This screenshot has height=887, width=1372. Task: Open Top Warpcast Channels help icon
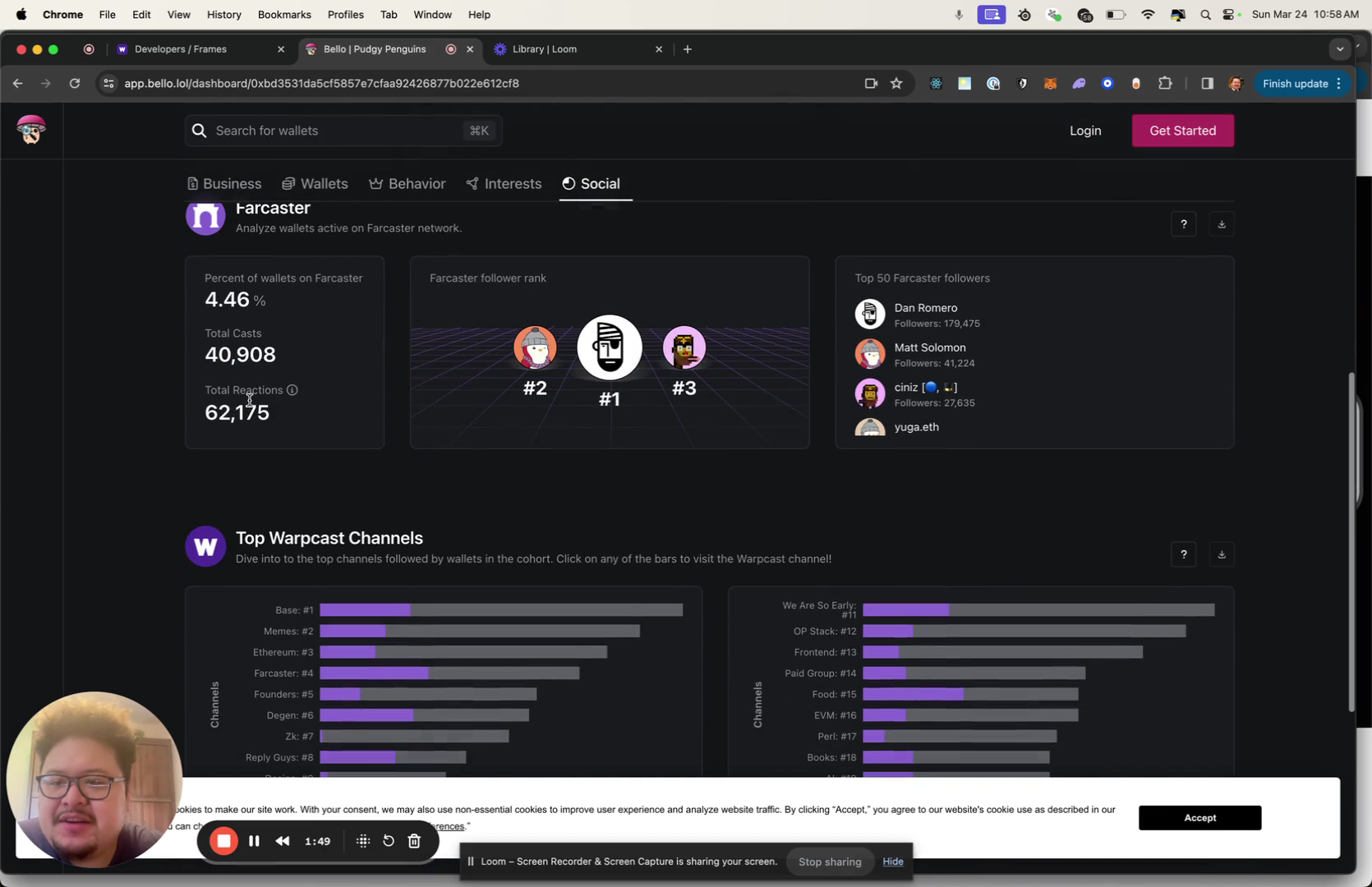tap(1183, 554)
